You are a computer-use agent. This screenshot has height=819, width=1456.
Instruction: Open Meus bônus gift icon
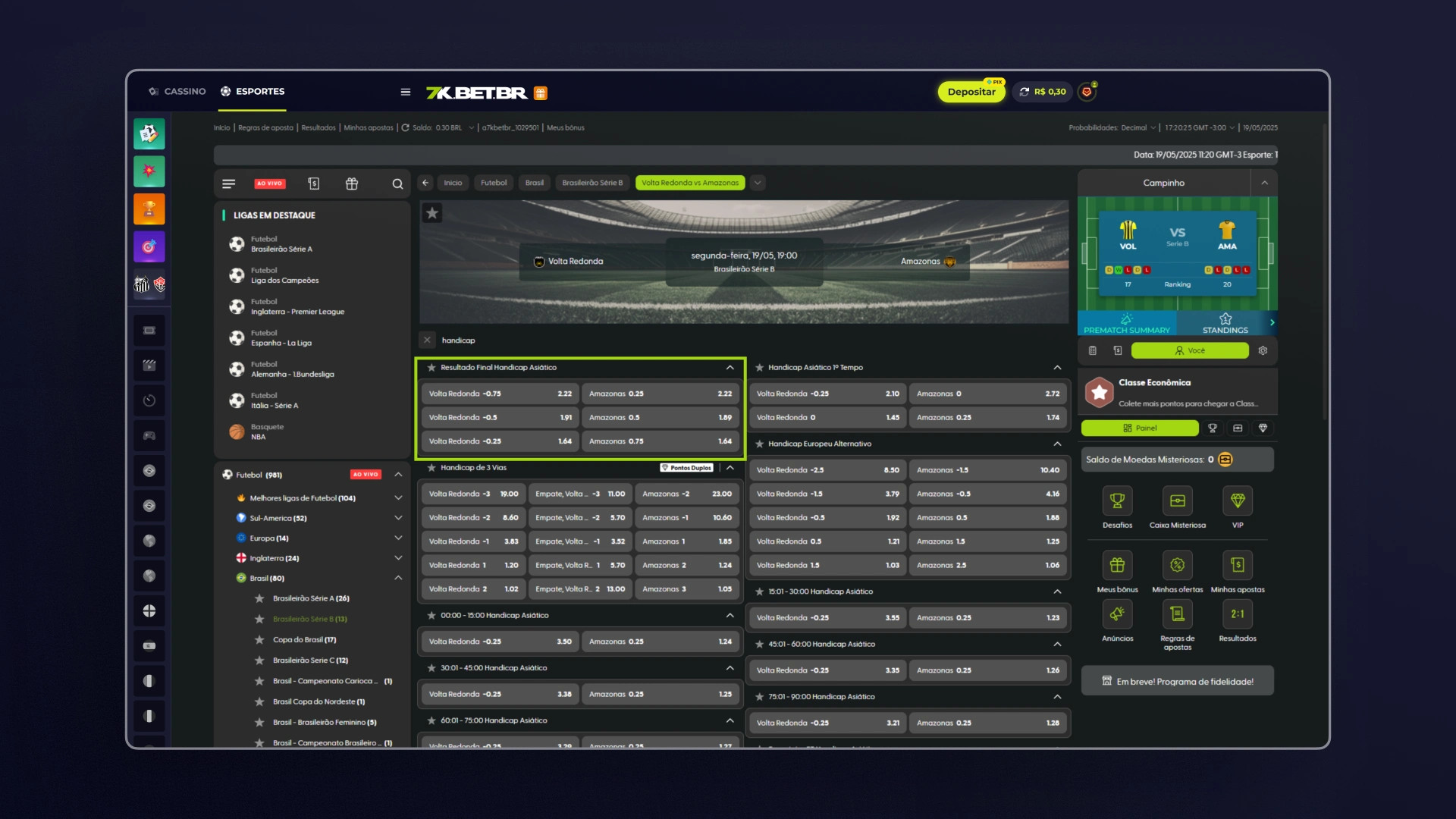1117,565
